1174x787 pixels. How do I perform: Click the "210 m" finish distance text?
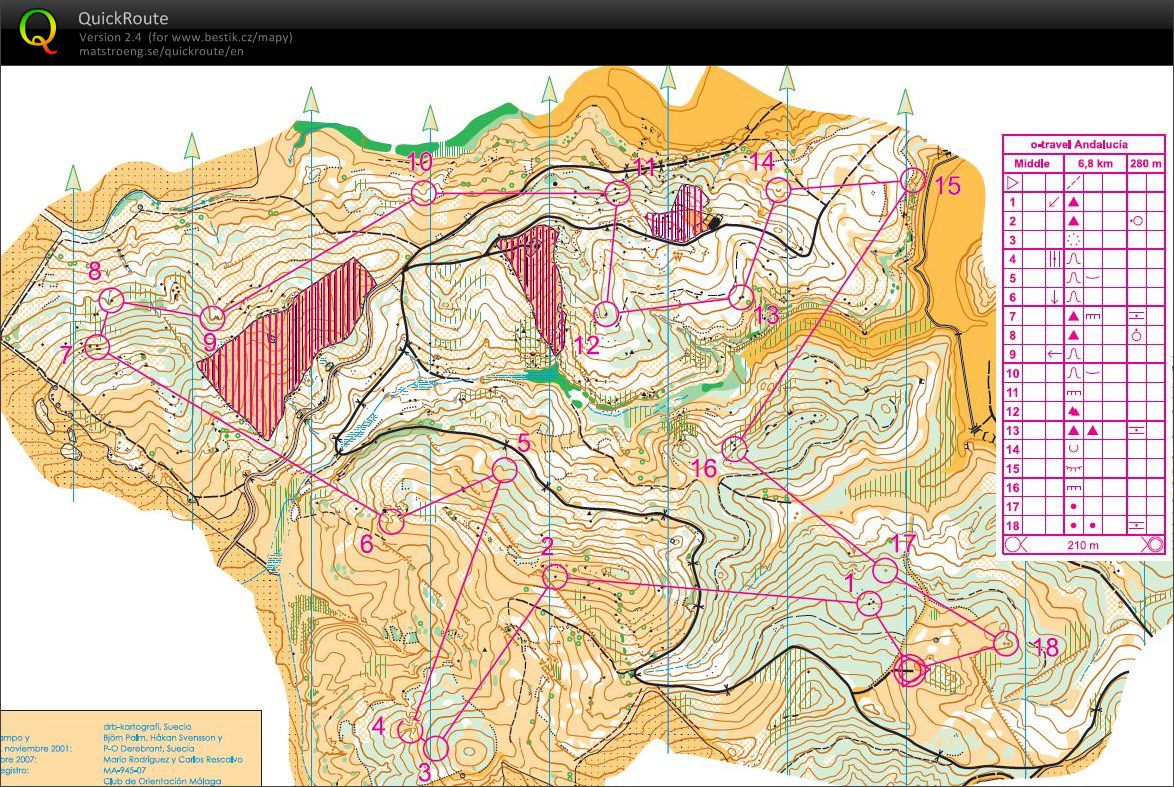1083,545
